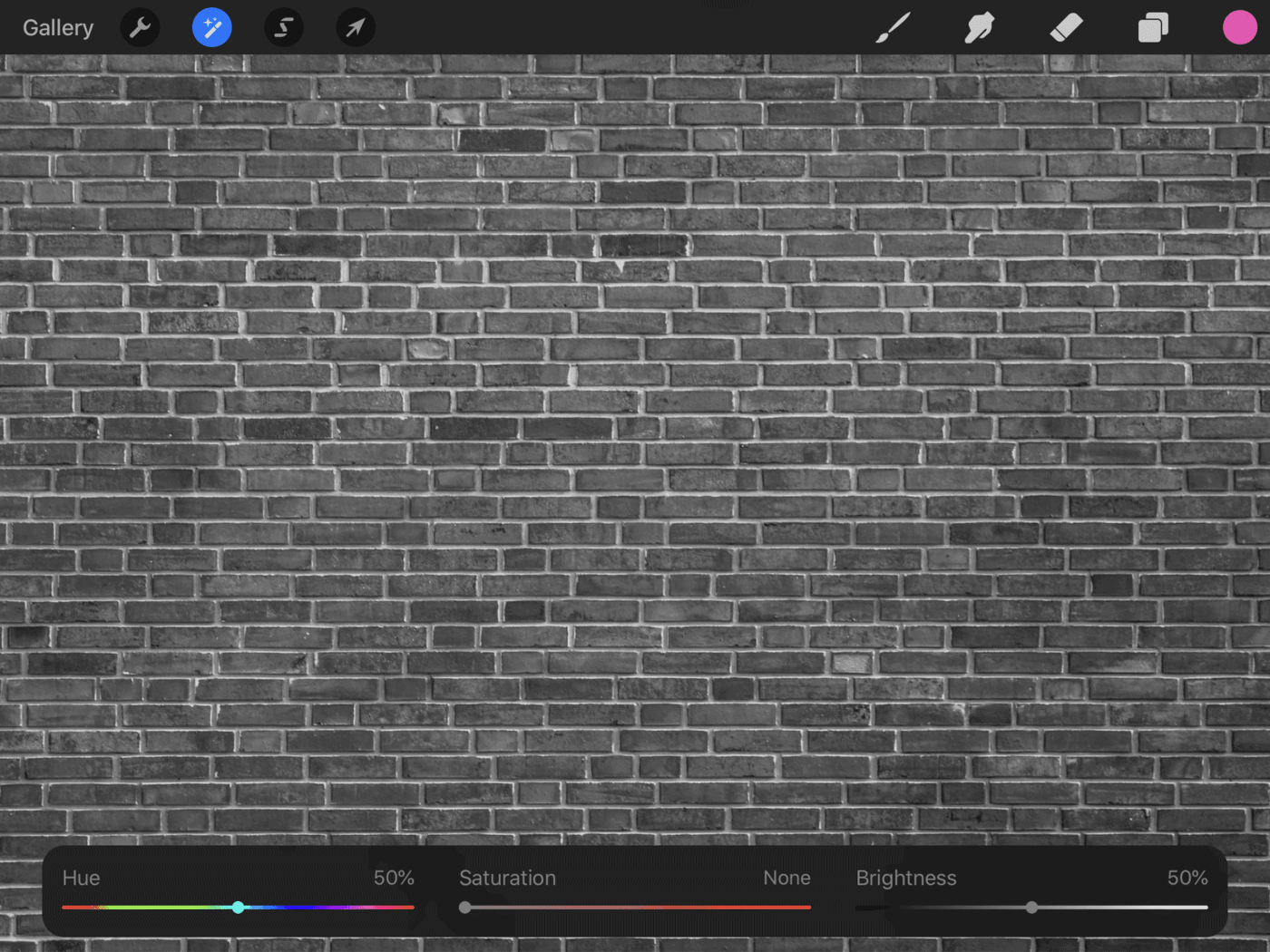Select the Eraser tool
The width and height of the screenshot is (1270, 952).
[1067, 28]
